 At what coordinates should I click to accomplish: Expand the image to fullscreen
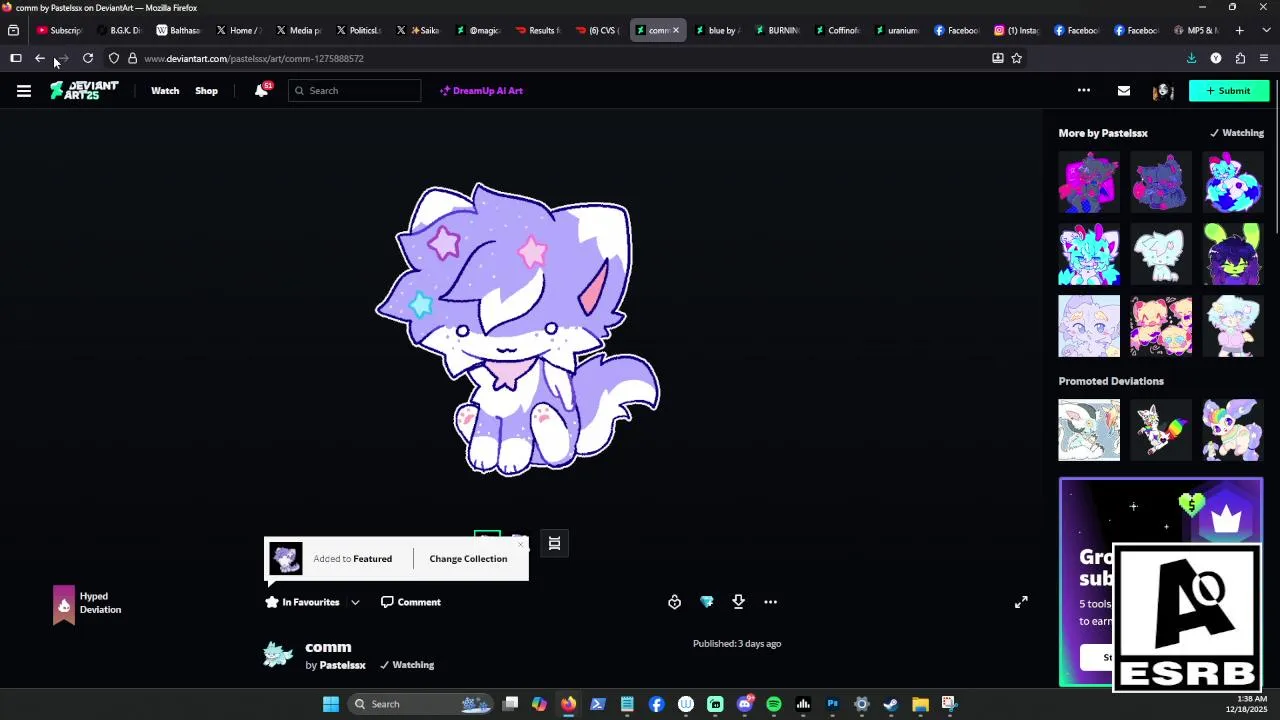[1021, 602]
